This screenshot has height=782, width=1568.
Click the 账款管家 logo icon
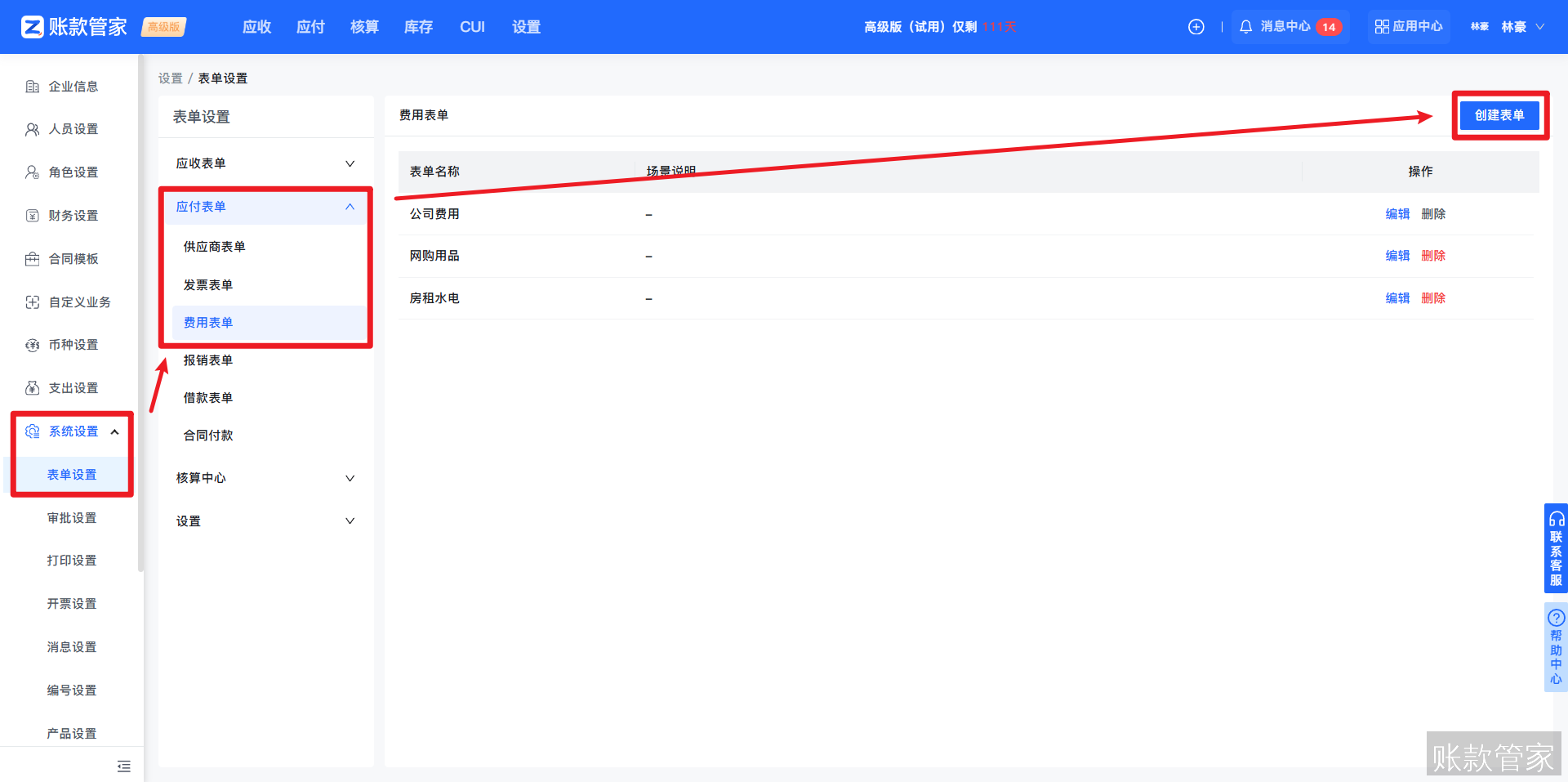(x=32, y=27)
